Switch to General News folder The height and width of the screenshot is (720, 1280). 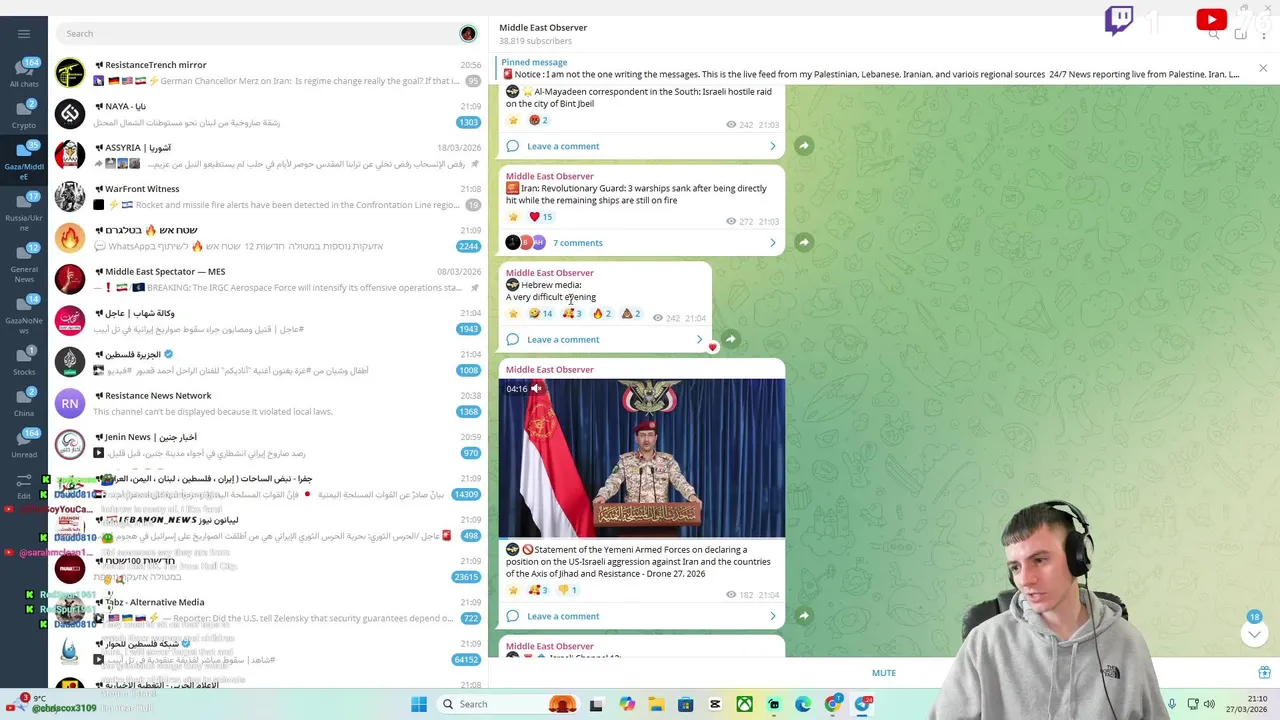24,262
